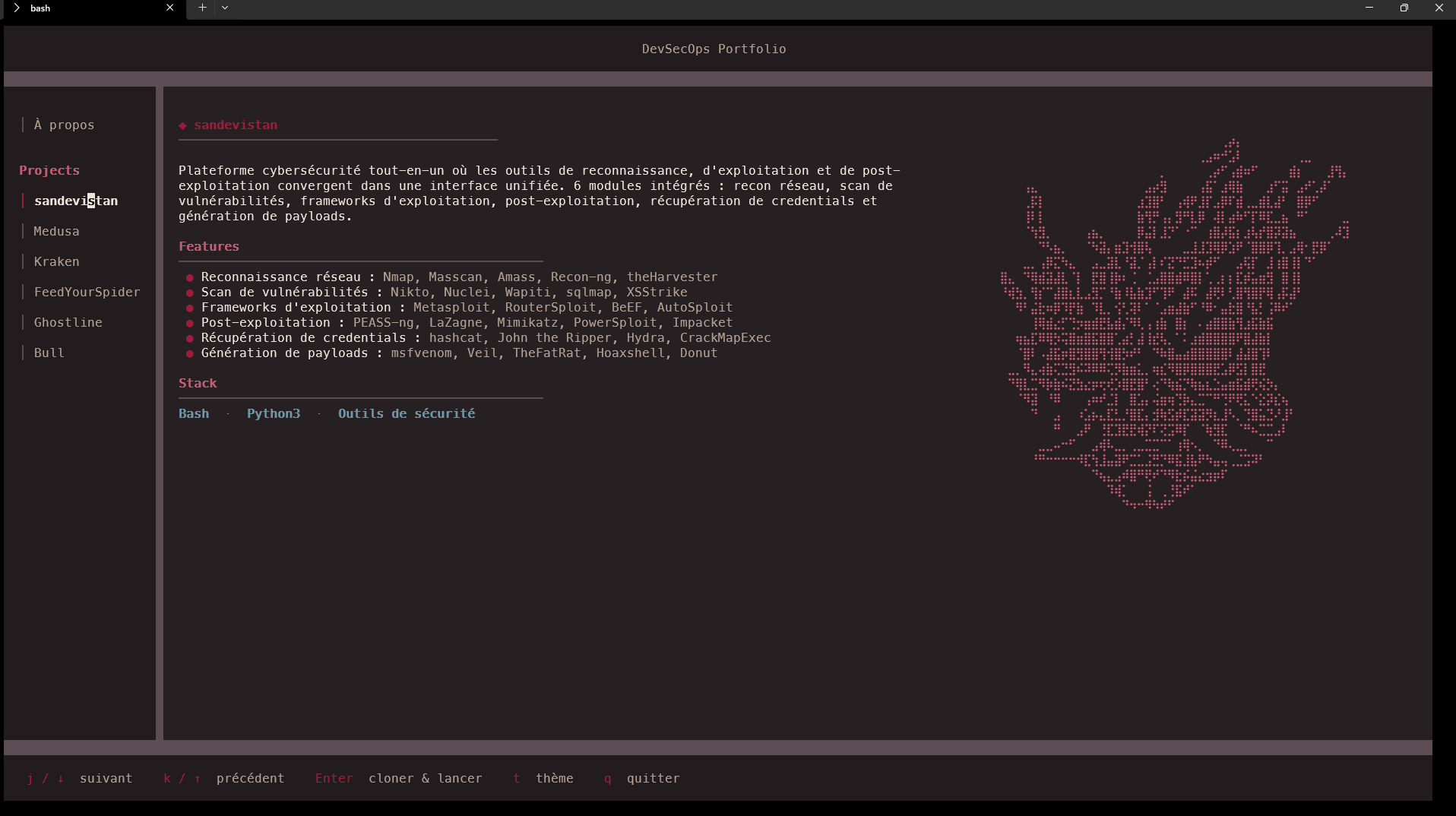Click the Enter key label in footer
1456x816 pixels.
click(x=334, y=778)
